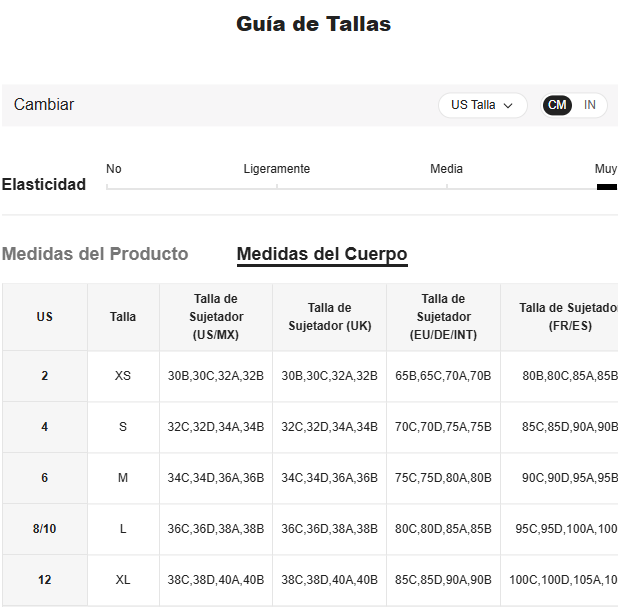The image size is (623, 607).
Task: Open the Medidas del Producto tab
Action: point(95,254)
